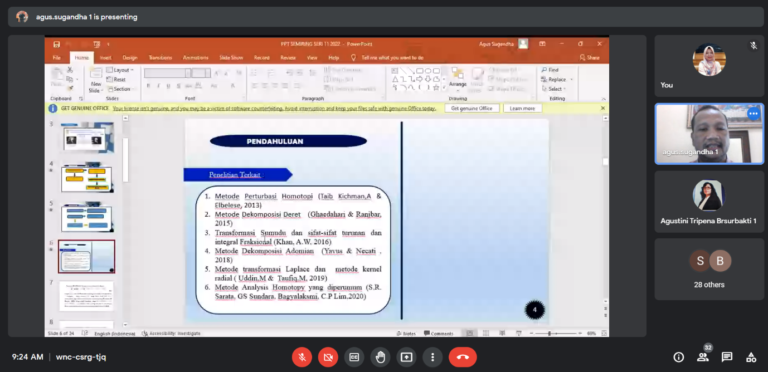Click Accessibility: Investigate in status bar

[x=171, y=333]
